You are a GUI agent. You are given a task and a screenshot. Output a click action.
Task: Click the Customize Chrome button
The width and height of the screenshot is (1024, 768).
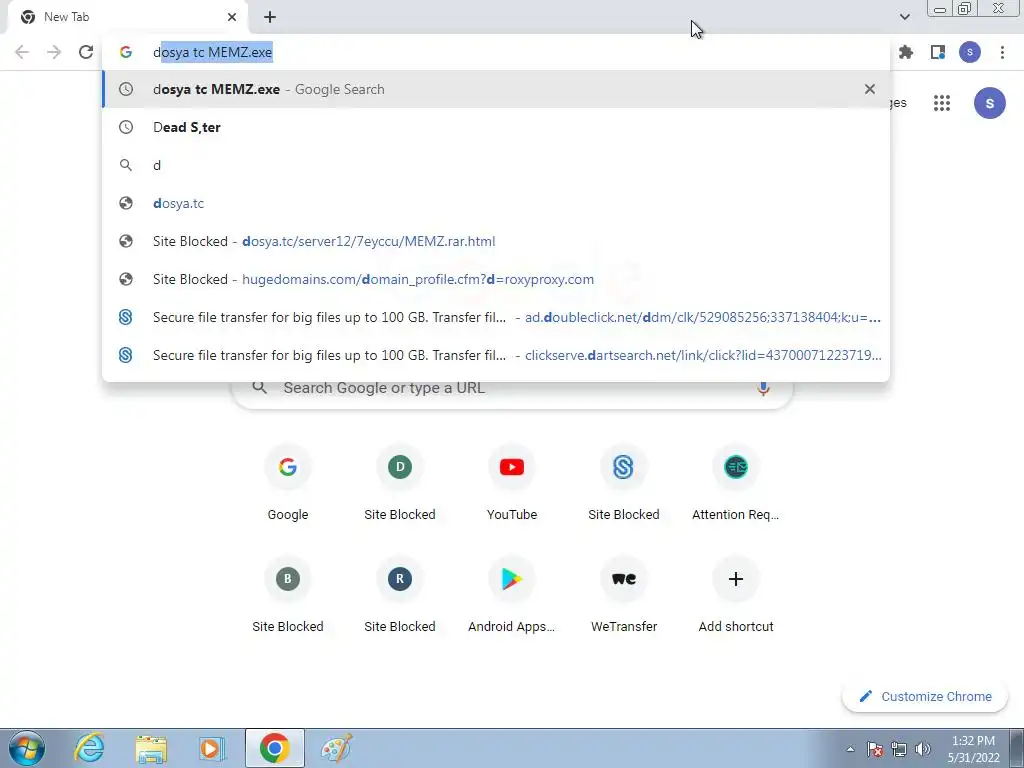click(x=925, y=696)
